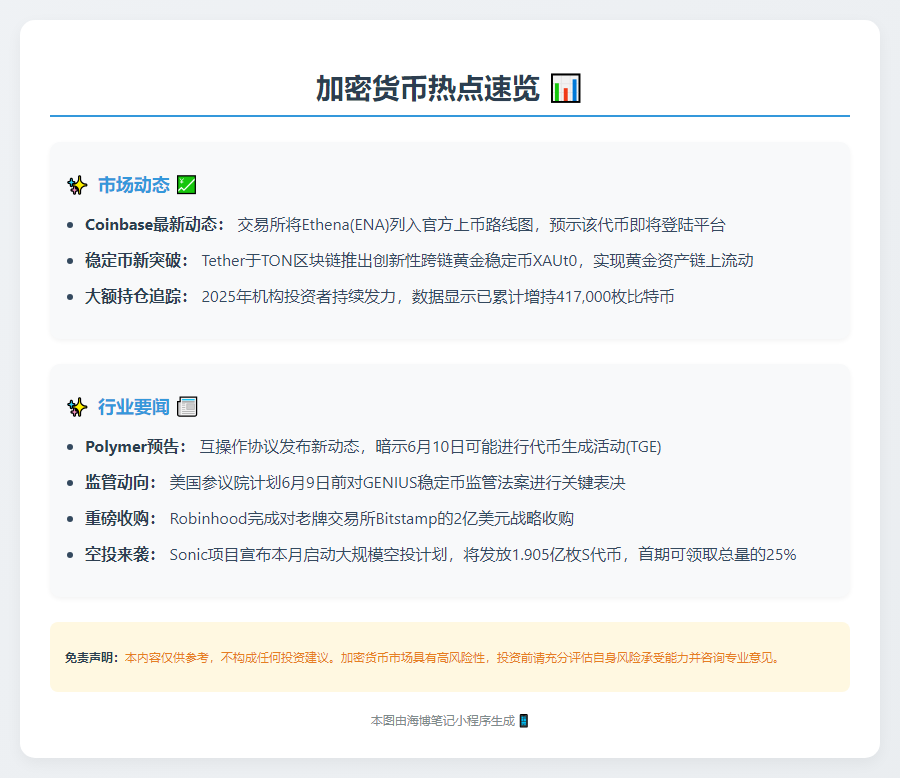Click the 重磅收购 bold label
Image resolution: width=900 pixels, height=778 pixels.
(x=121, y=519)
